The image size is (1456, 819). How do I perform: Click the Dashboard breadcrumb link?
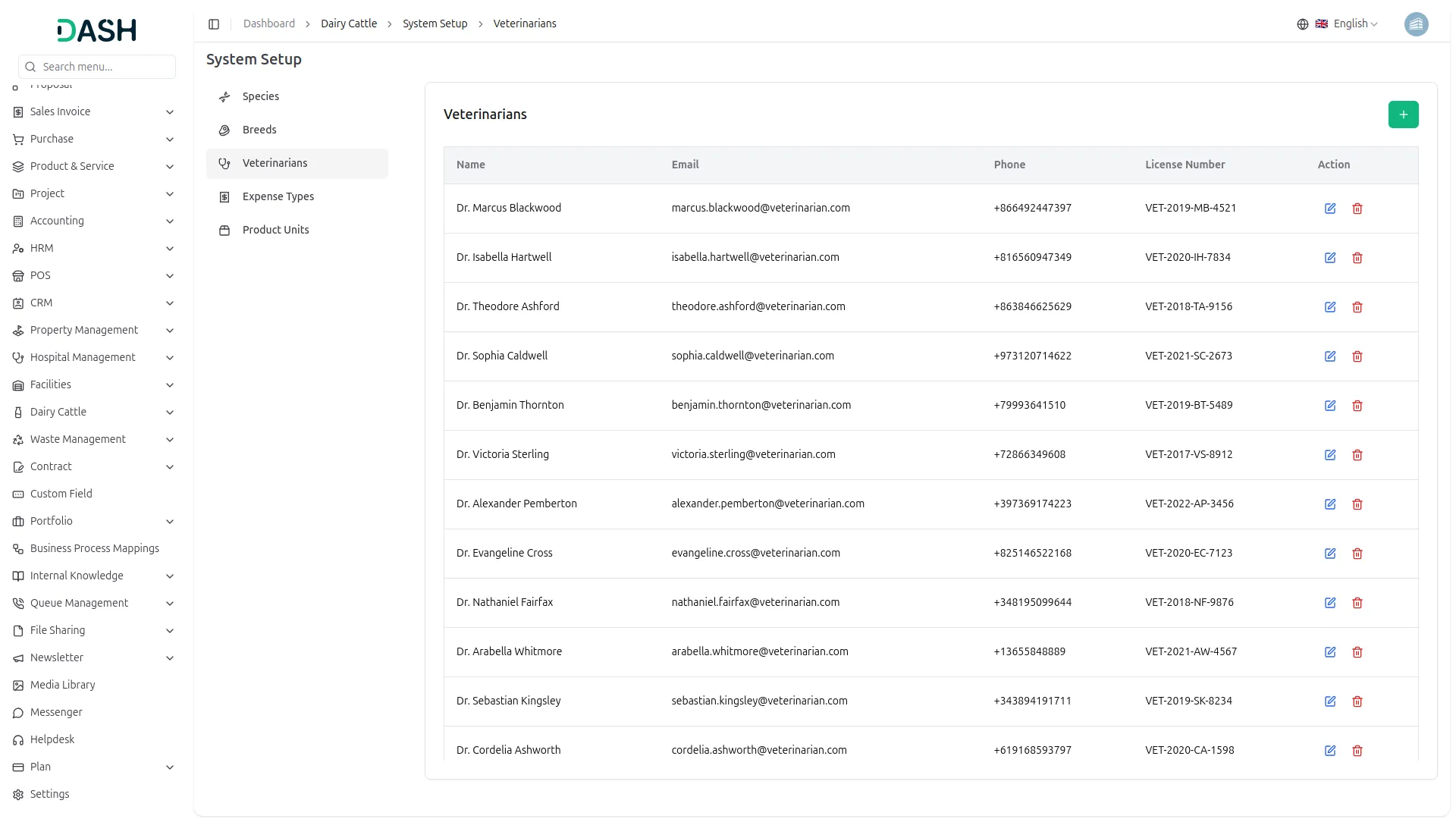269,24
